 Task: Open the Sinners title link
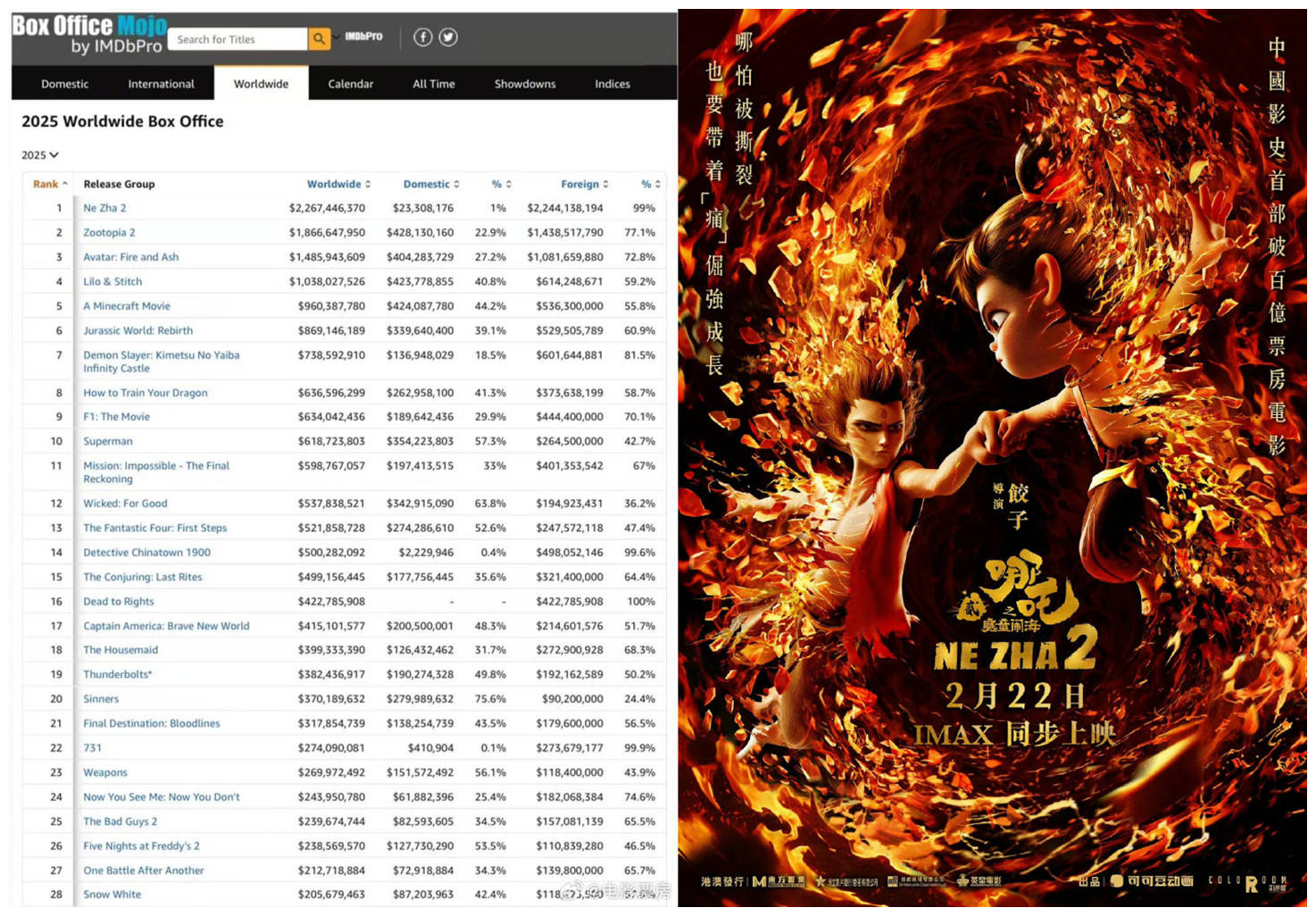point(101,700)
